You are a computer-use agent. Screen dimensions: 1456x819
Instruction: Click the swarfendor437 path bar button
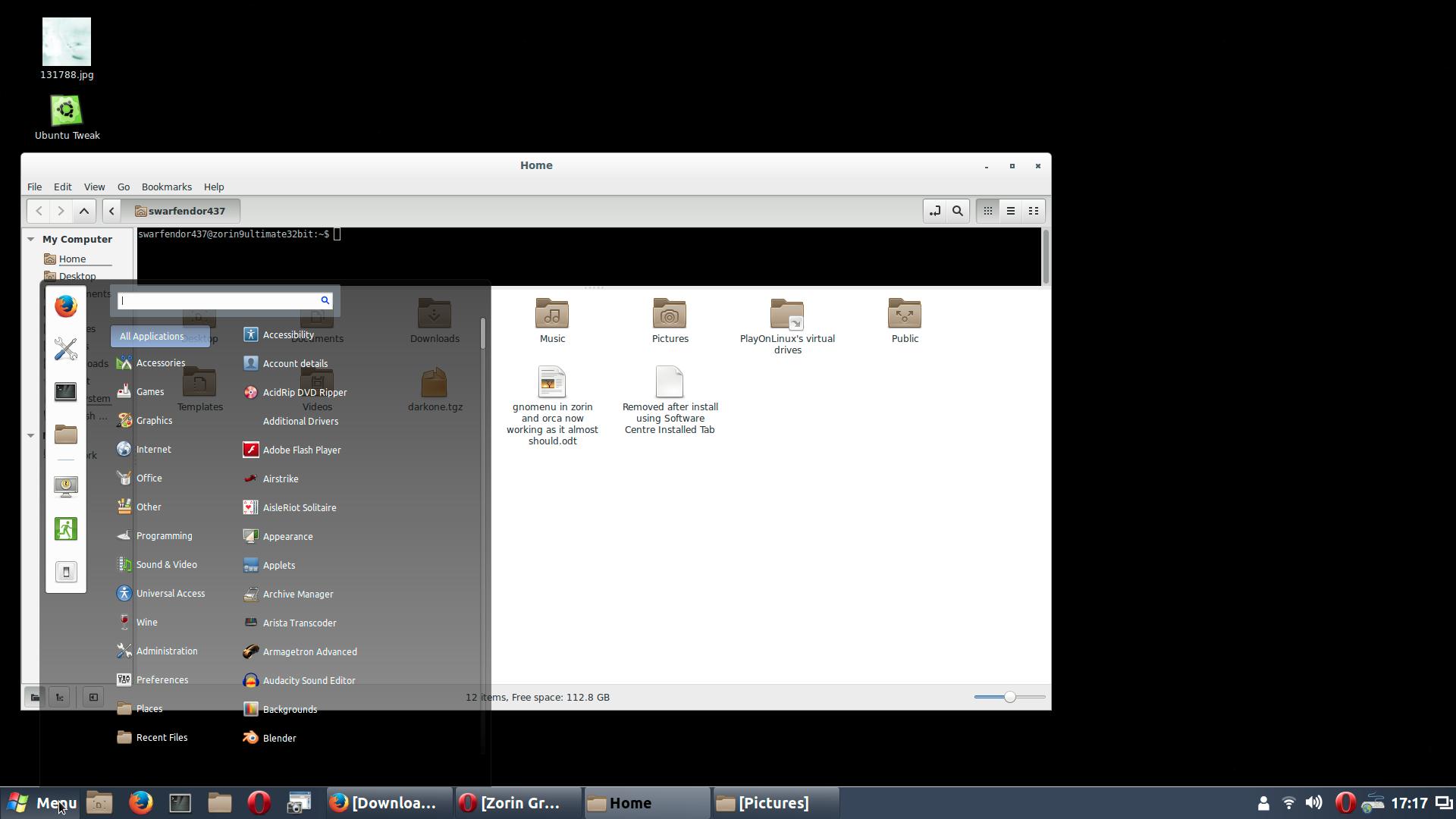pyautogui.click(x=180, y=211)
